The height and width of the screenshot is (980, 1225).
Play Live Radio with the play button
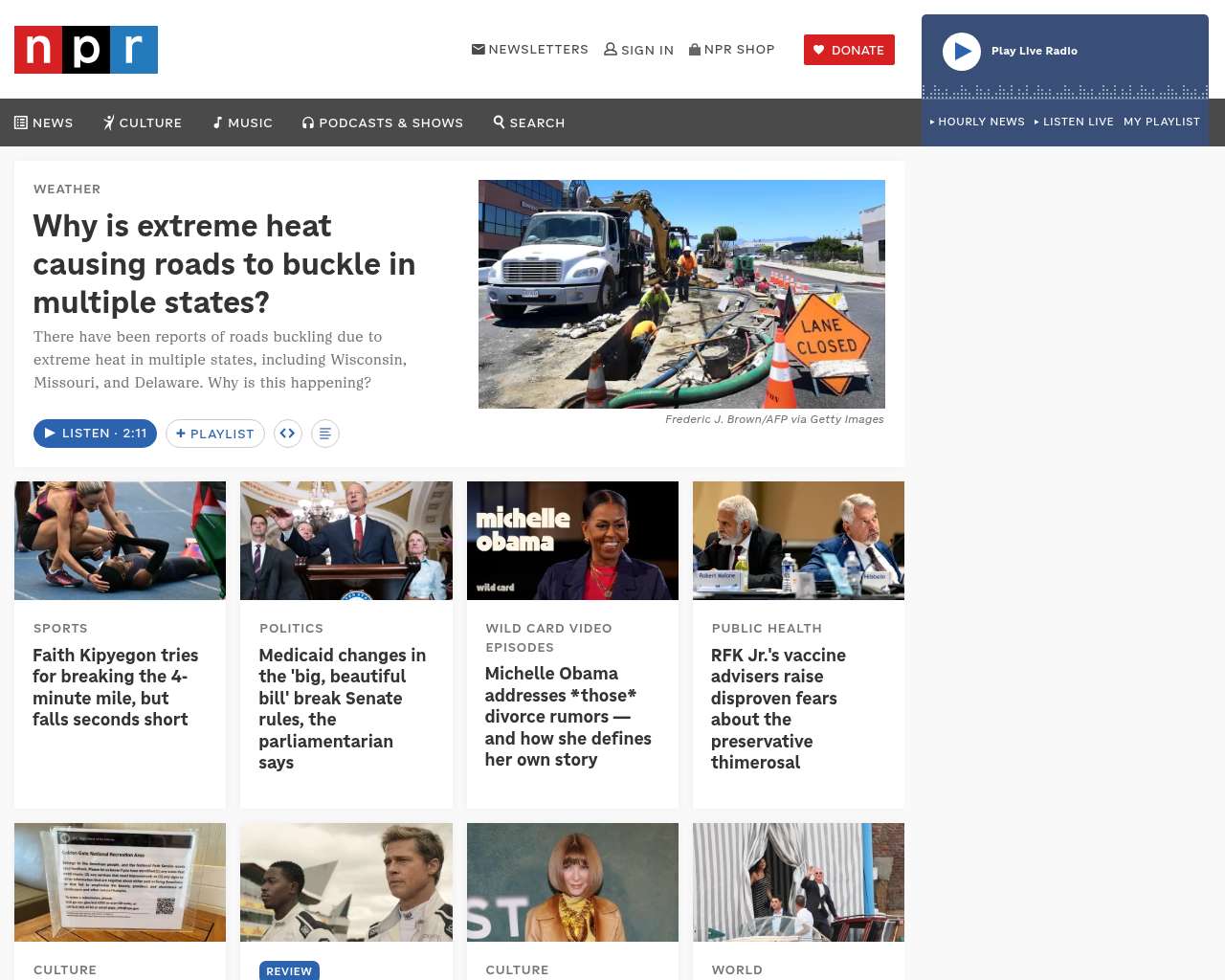[962, 52]
